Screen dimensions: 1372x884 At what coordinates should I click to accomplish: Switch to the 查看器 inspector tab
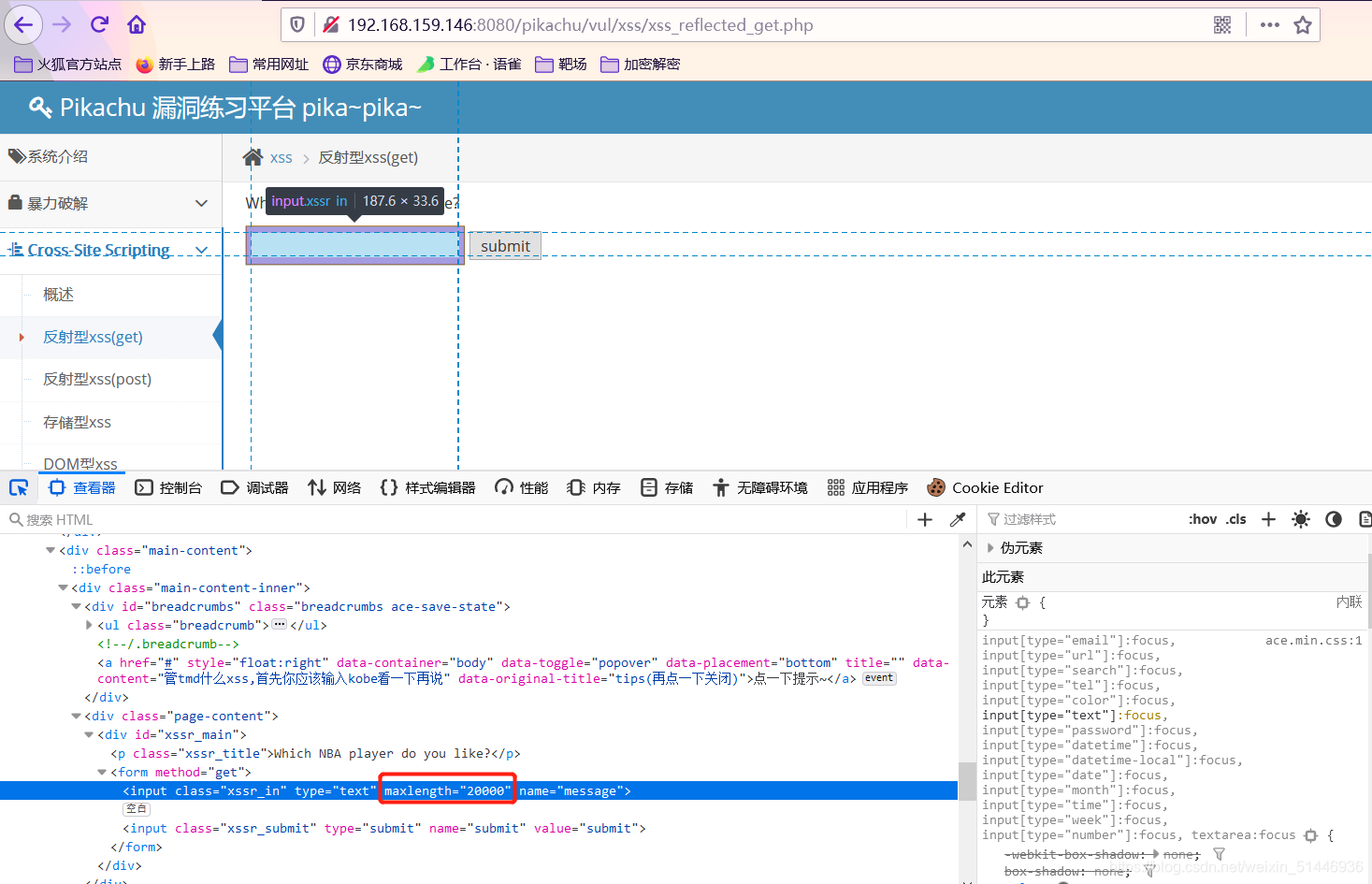[82, 487]
